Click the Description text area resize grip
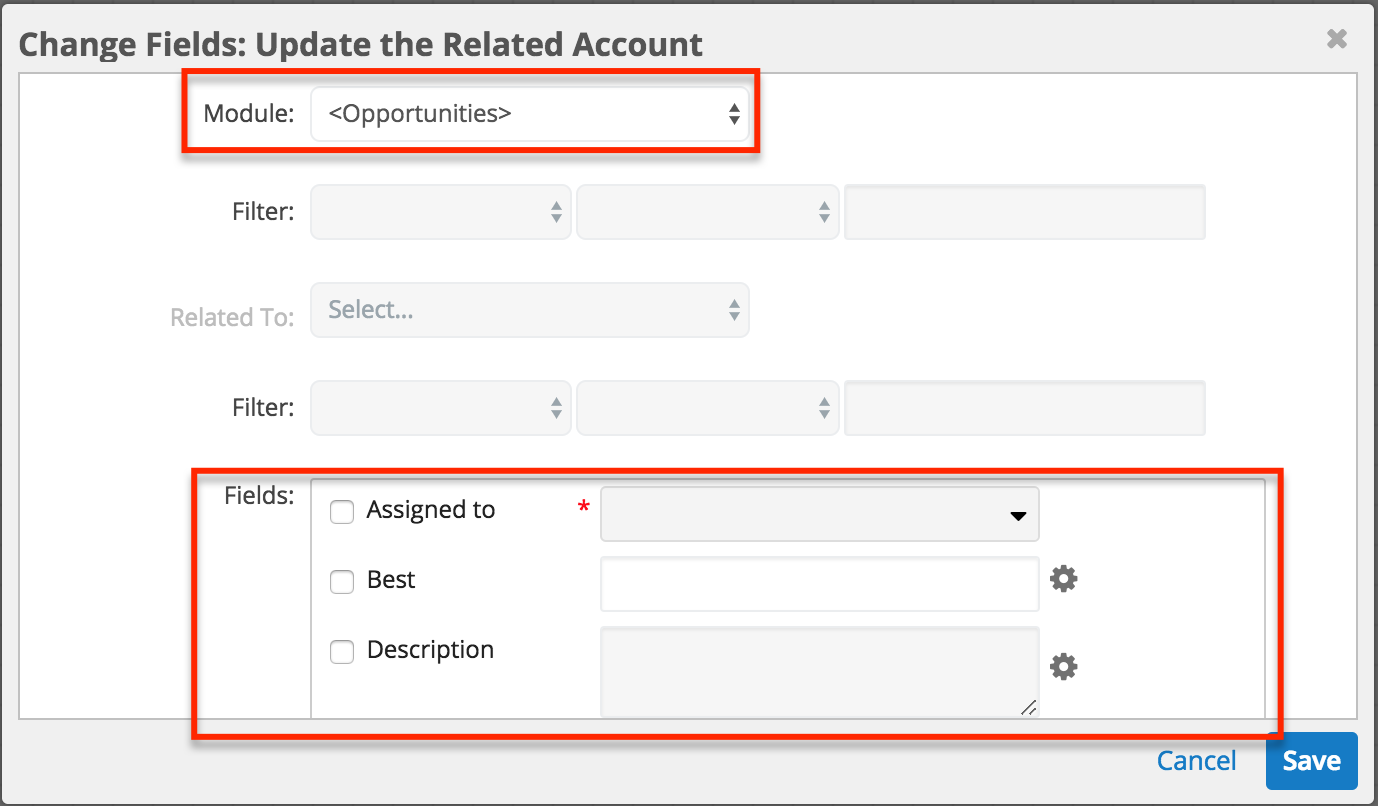Screen dimensions: 1378x806 click(1029, 708)
